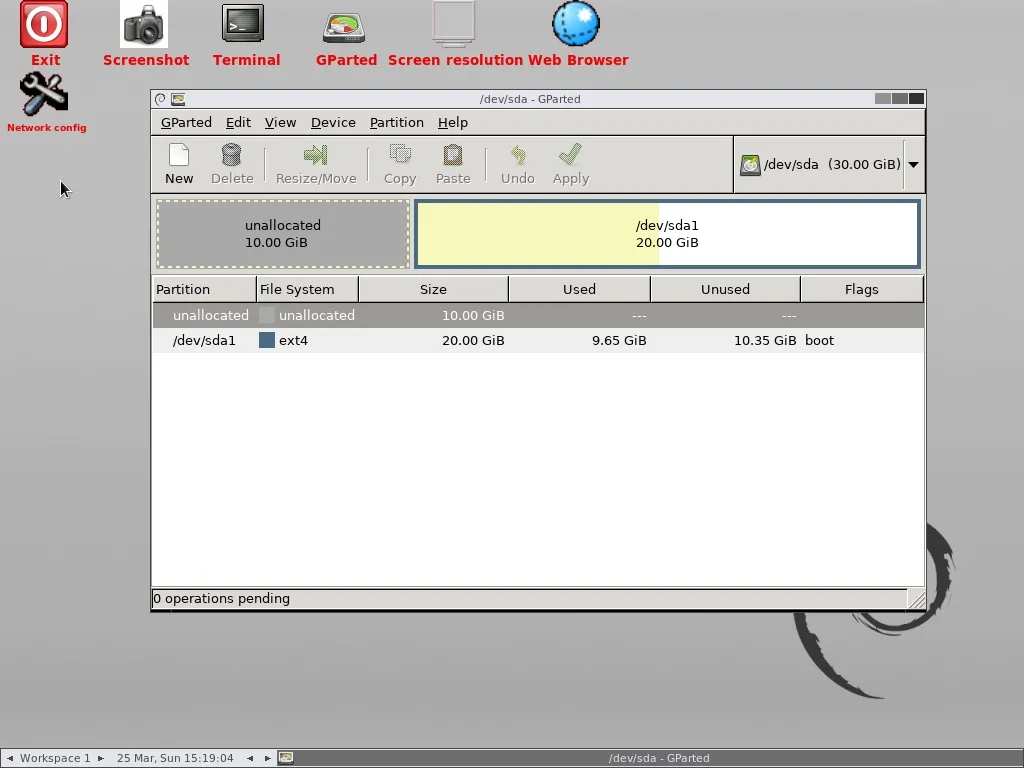Click the Undo toolbar icon

(518, 155)
